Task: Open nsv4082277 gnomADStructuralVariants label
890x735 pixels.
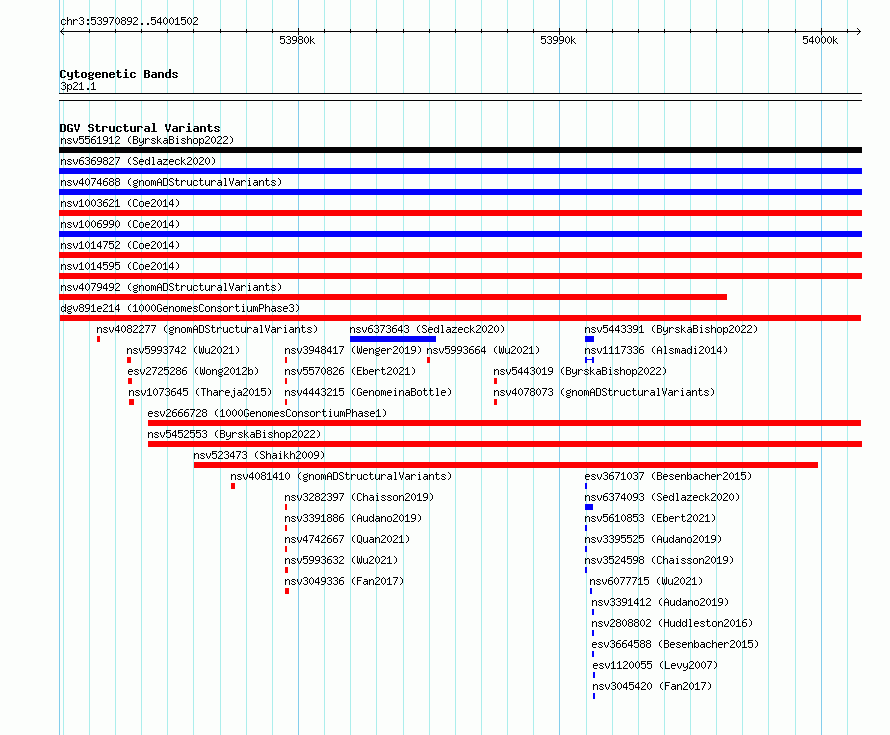Action: pyautogui.click(x=207, y=329)
